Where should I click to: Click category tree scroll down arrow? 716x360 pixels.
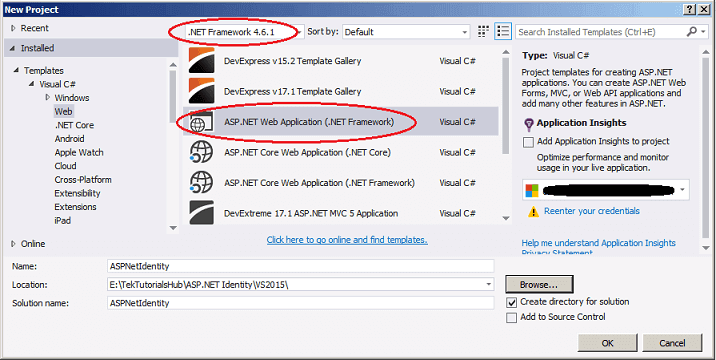(x=173, y=228)
